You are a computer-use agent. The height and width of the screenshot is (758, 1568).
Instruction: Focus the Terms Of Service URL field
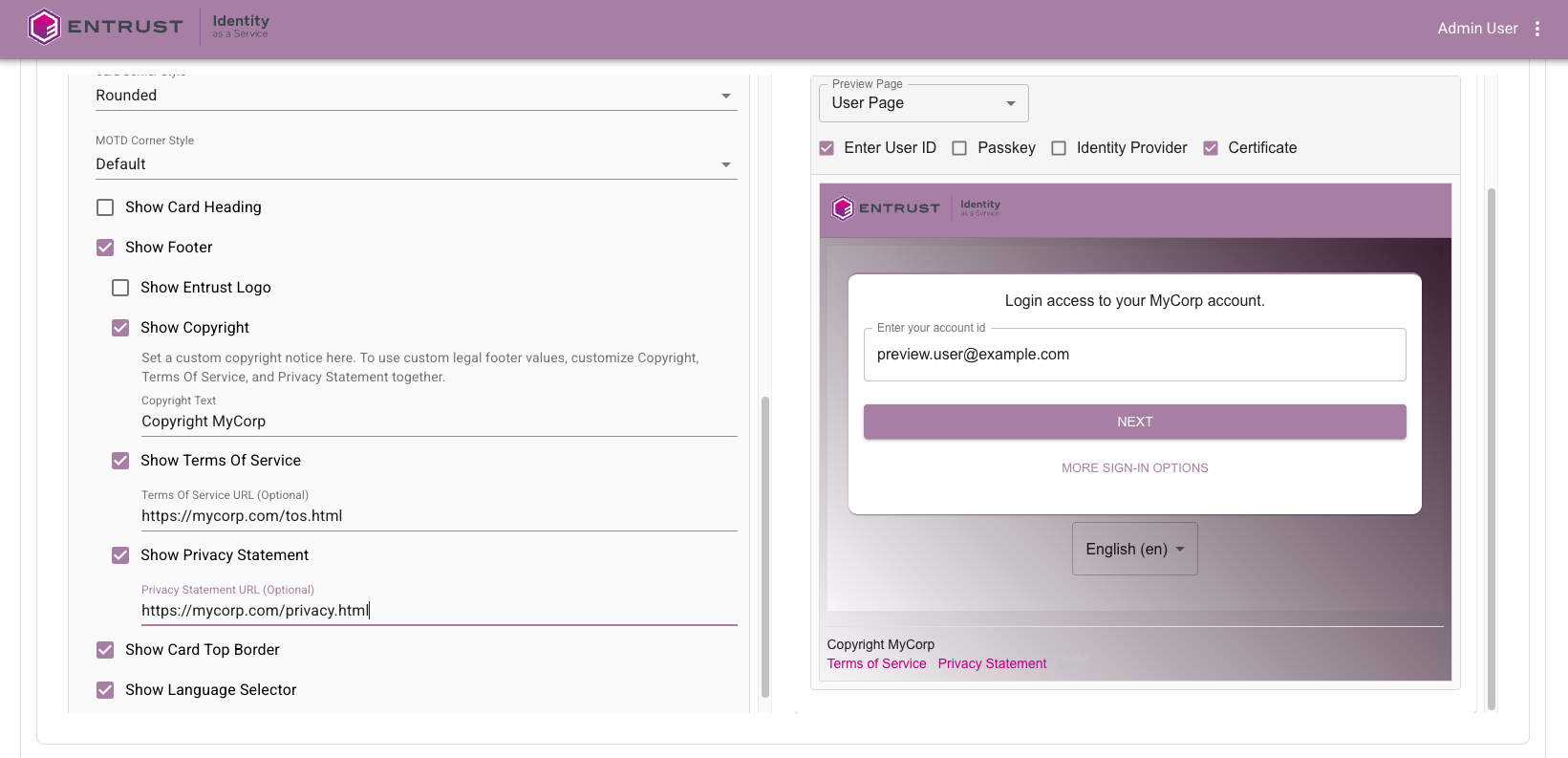[440, 516]
